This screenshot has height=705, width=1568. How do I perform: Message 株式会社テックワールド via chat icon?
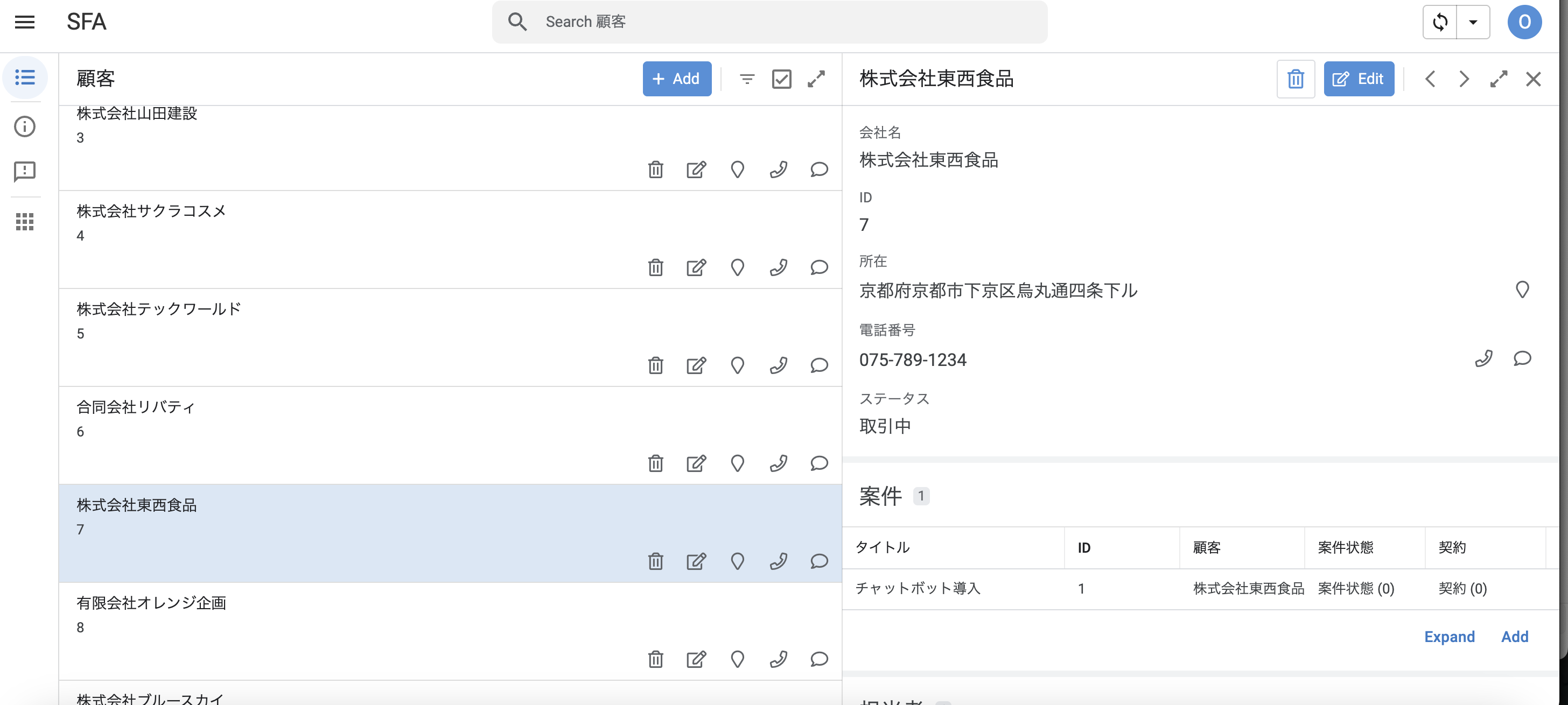tap(820, 365)
